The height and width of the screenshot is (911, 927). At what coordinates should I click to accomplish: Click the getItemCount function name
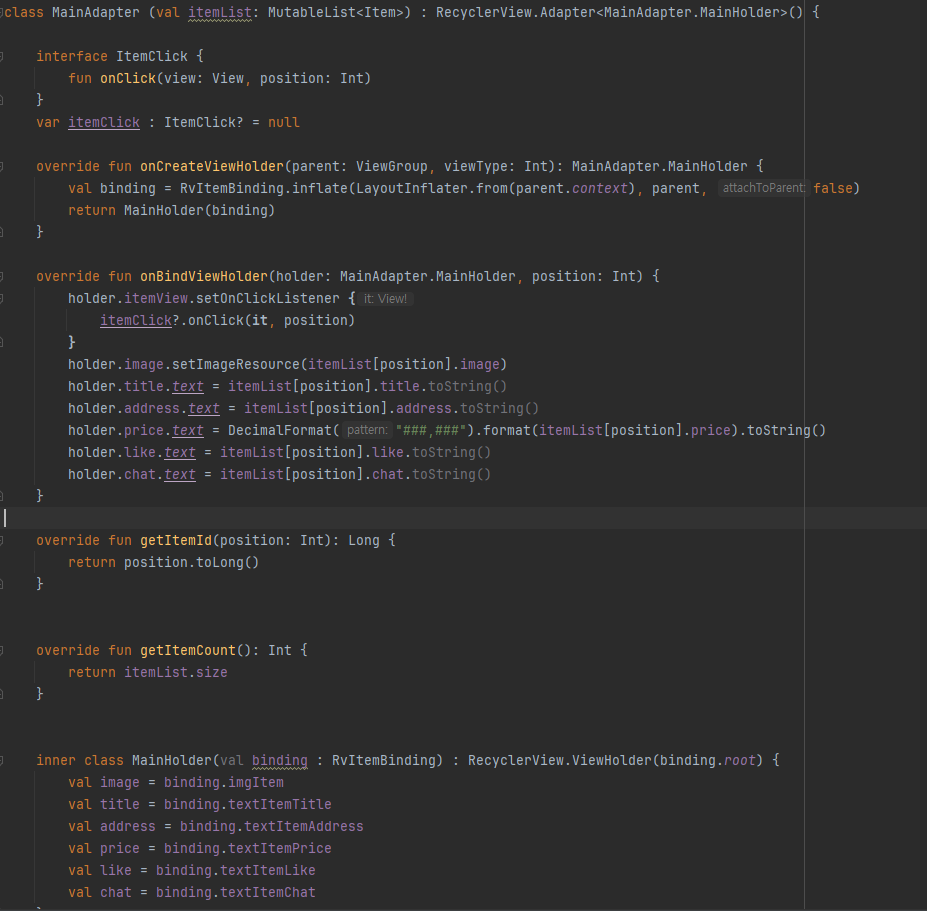(x=188, y=650)
